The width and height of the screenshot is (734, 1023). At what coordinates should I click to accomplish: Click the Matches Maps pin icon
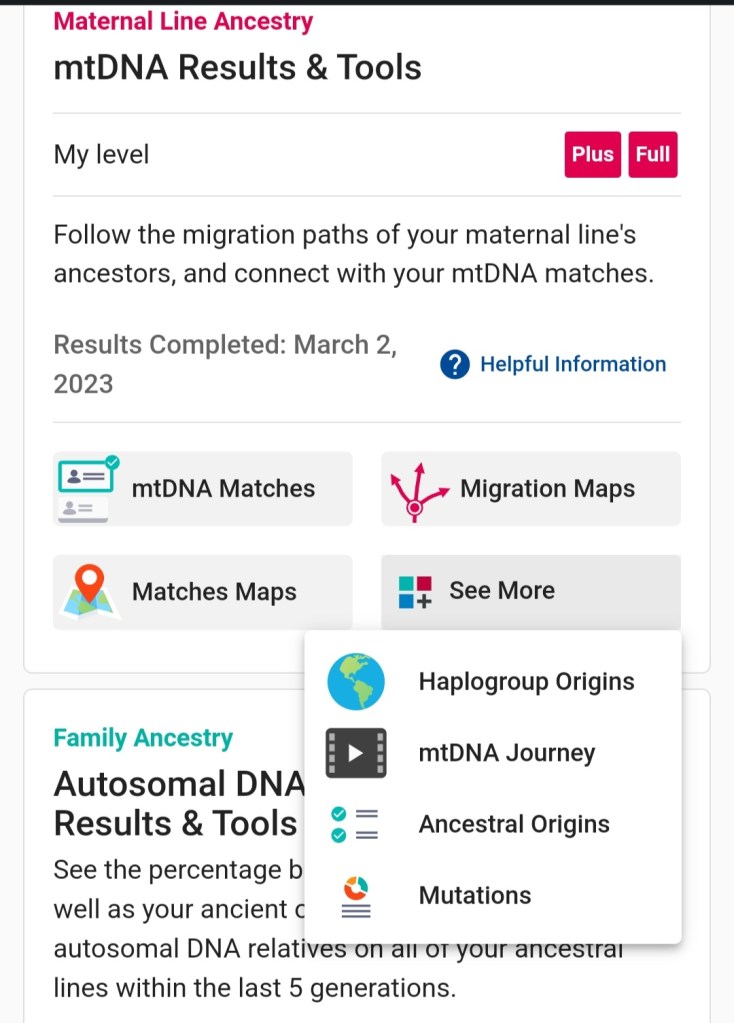coord(90,591)
